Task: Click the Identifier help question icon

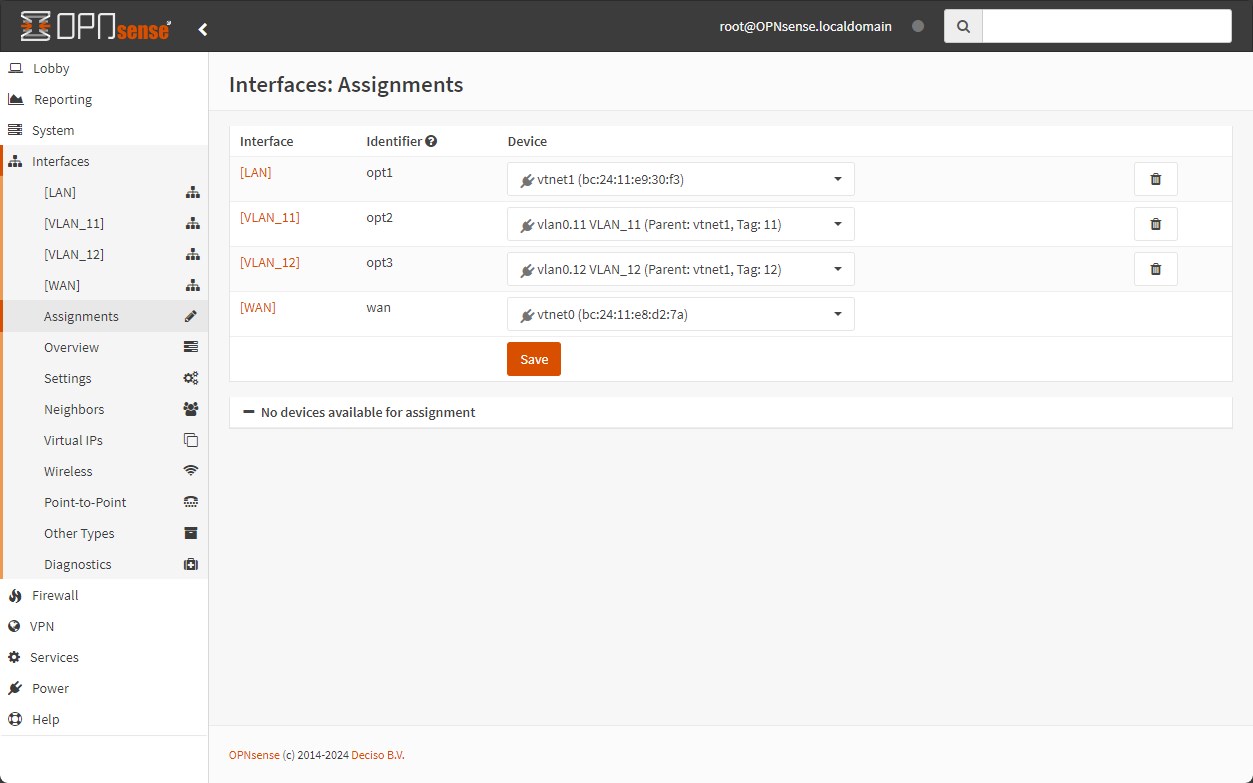Action: coord(431,142)
